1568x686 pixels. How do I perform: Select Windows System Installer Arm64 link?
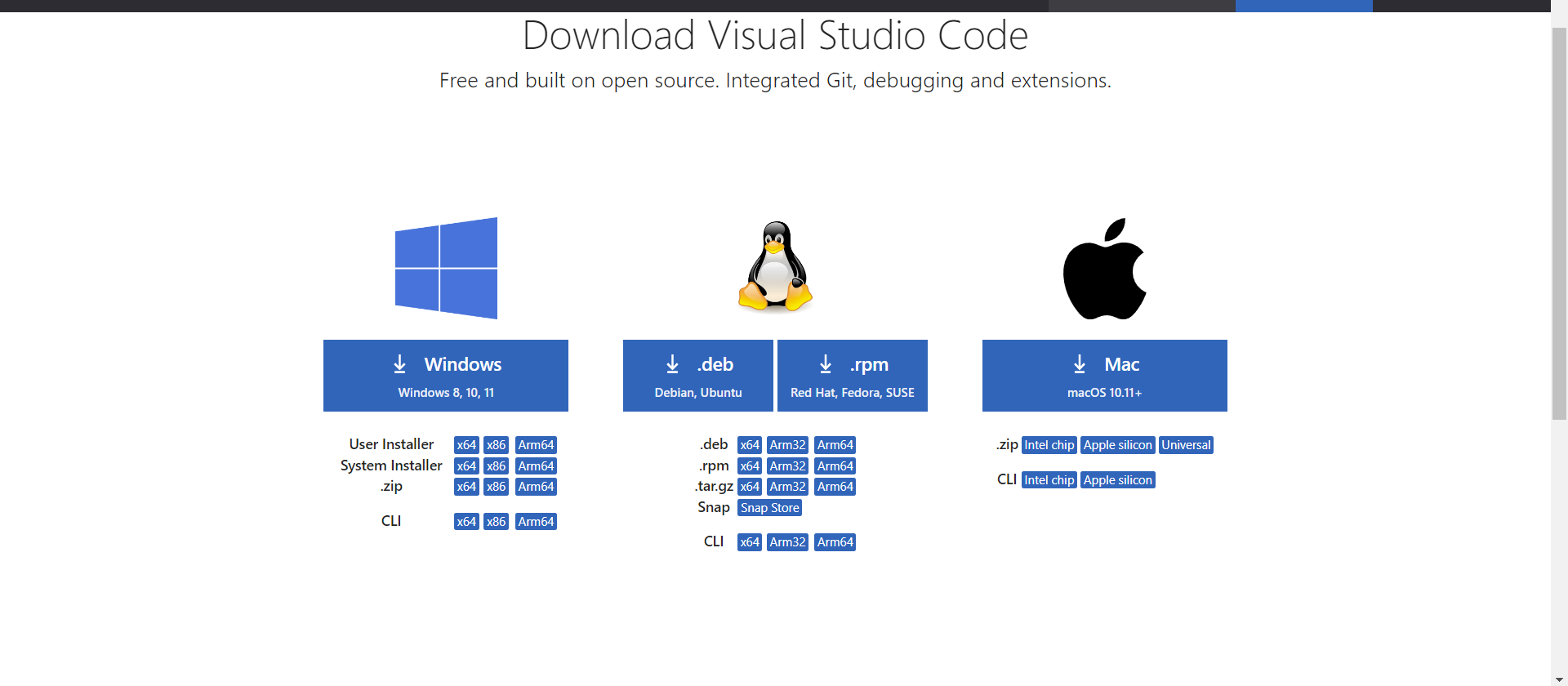(x=536, y=466)
